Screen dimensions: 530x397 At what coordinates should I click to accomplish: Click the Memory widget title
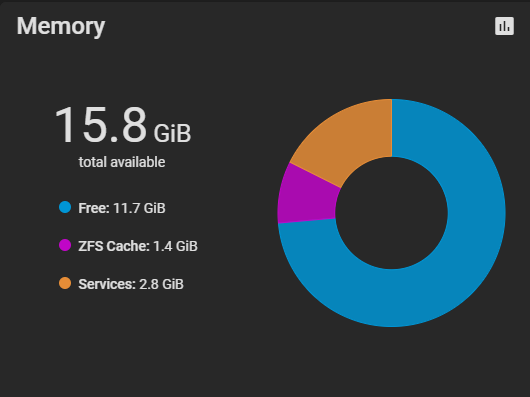[x=61, y=26]
